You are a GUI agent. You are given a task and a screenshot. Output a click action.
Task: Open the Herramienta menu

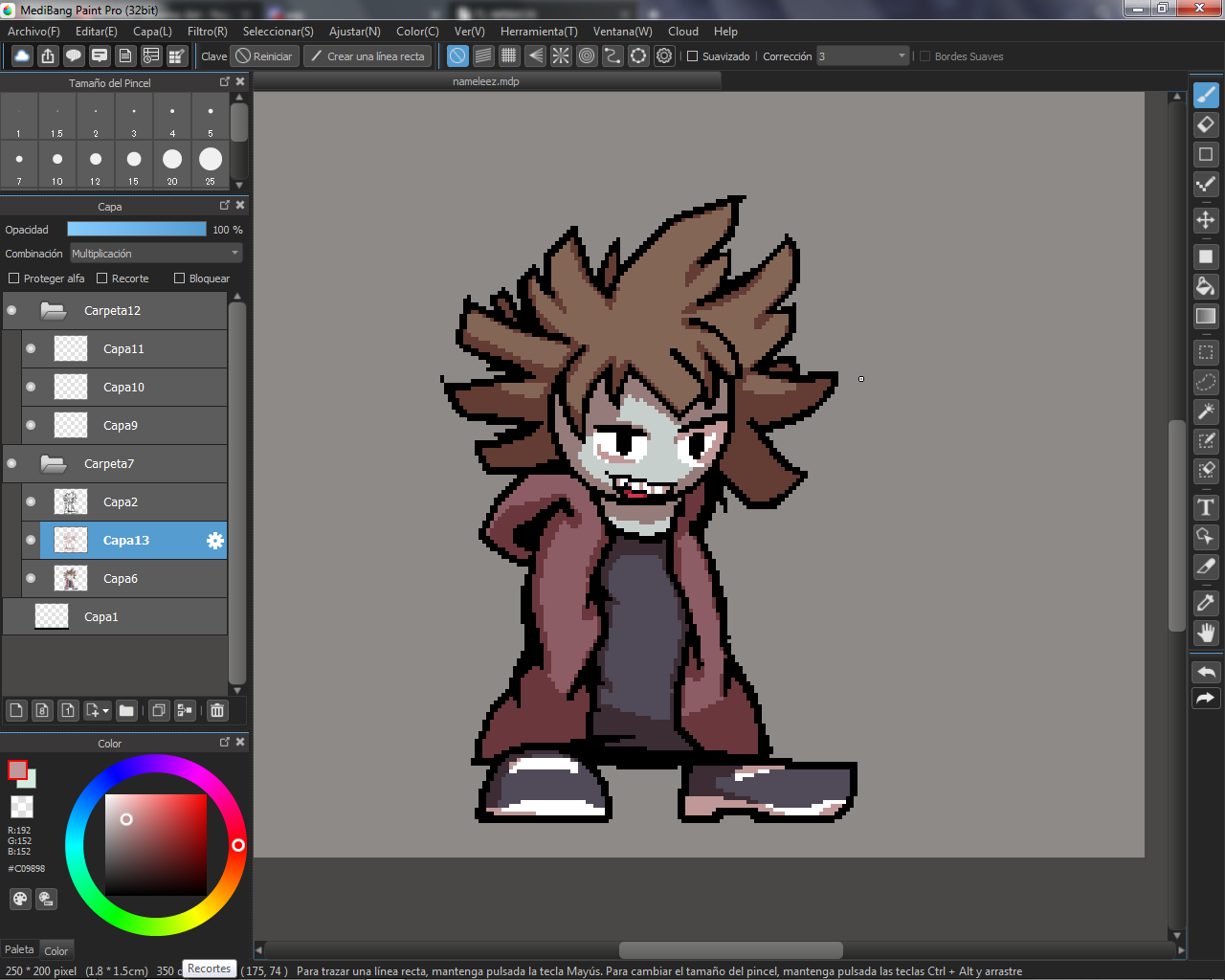pos(539,32)
